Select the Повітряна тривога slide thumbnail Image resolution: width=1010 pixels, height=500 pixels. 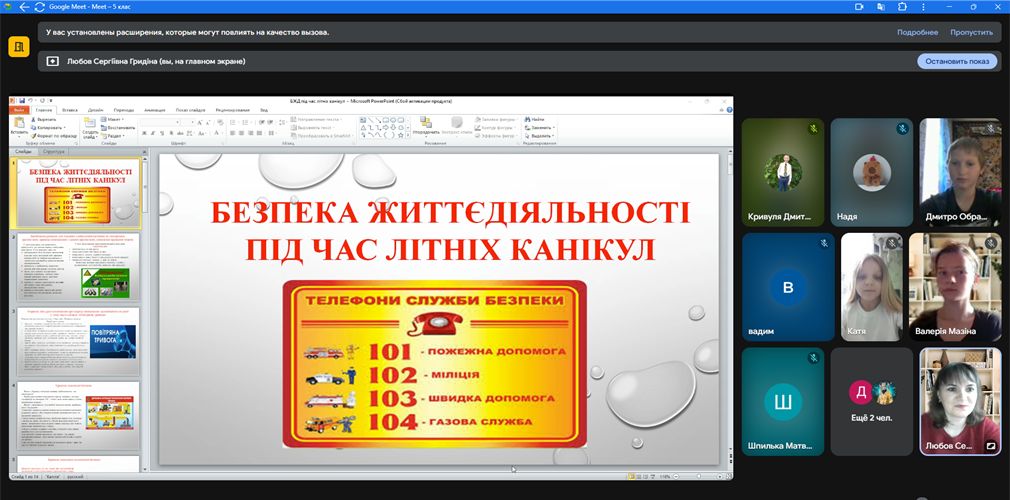(x=77, y=340)
